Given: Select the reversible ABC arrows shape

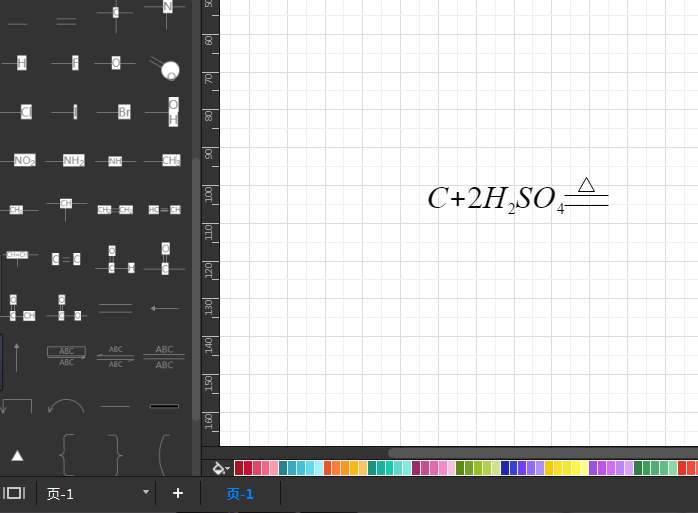Looking at the screenshot, I should click(x=115, y=357).
